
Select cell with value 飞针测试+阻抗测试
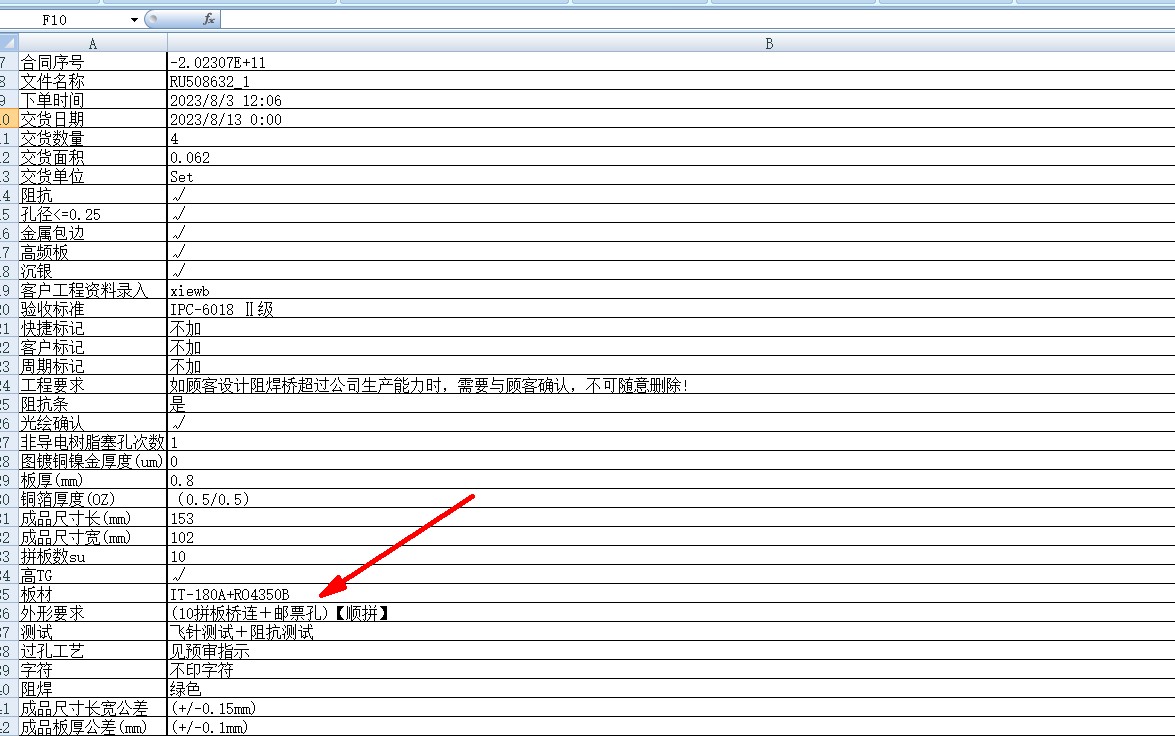(671, 632)
